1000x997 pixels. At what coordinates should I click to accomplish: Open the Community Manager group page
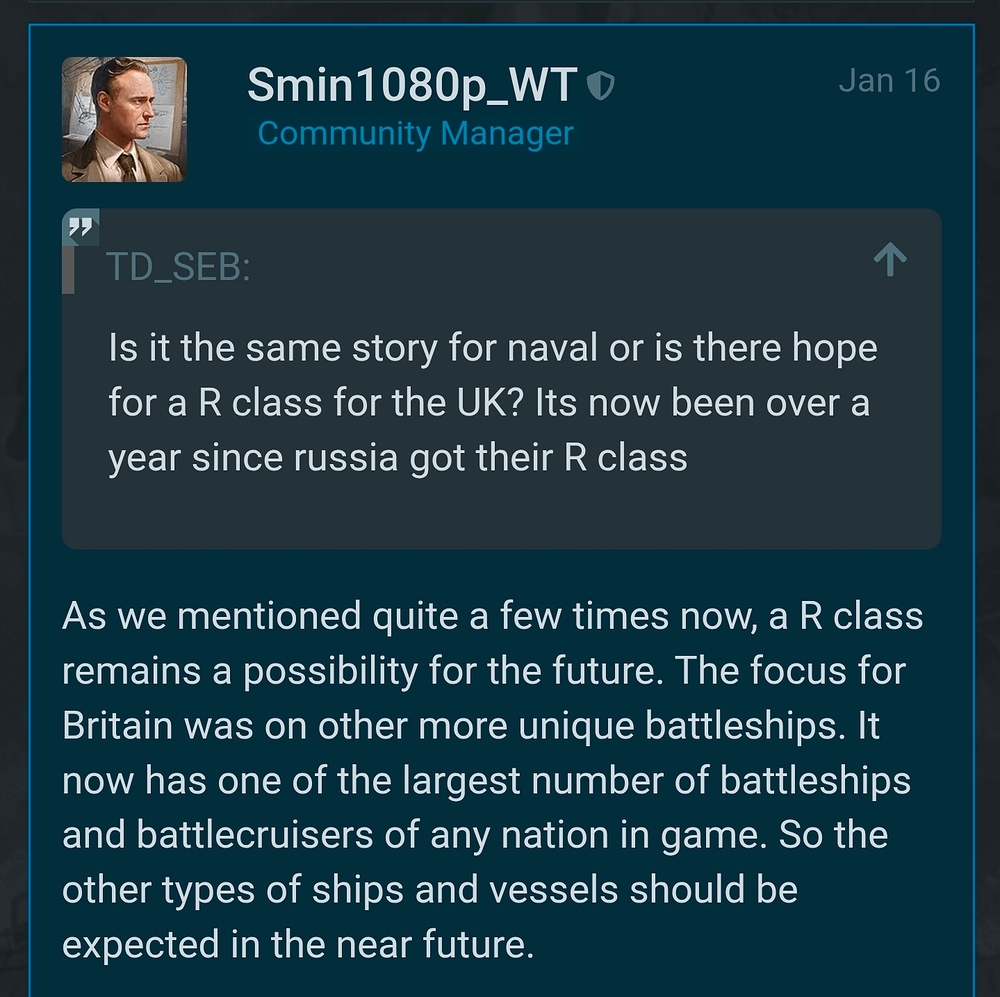415,133
